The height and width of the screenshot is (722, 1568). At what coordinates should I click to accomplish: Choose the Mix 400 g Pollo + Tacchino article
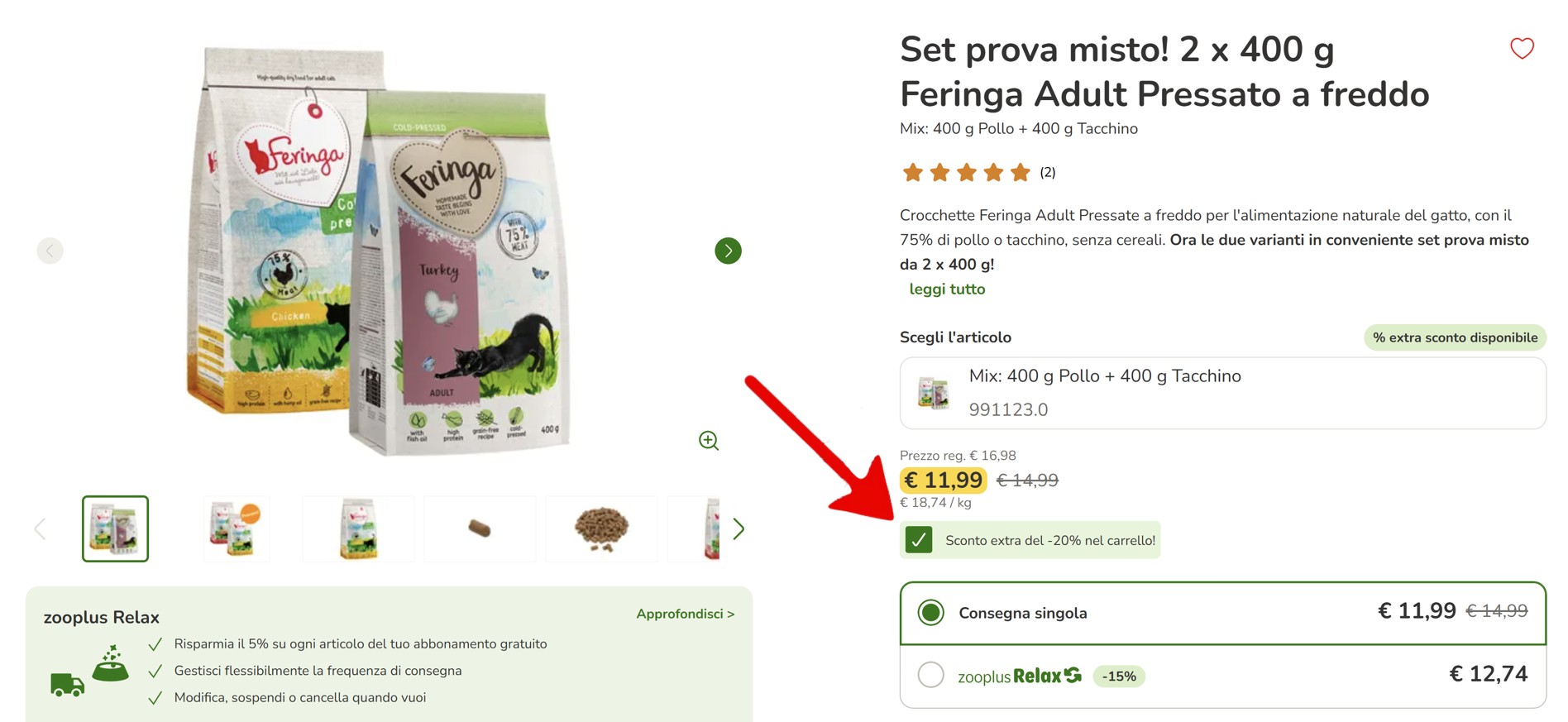1222,393
